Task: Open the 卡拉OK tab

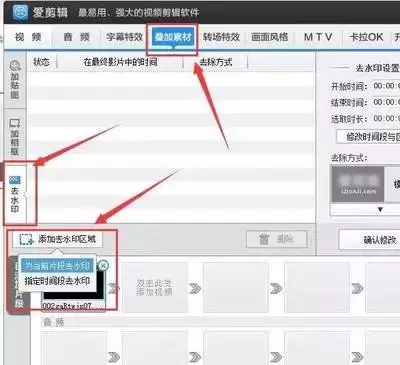Action: coord(366,37)
